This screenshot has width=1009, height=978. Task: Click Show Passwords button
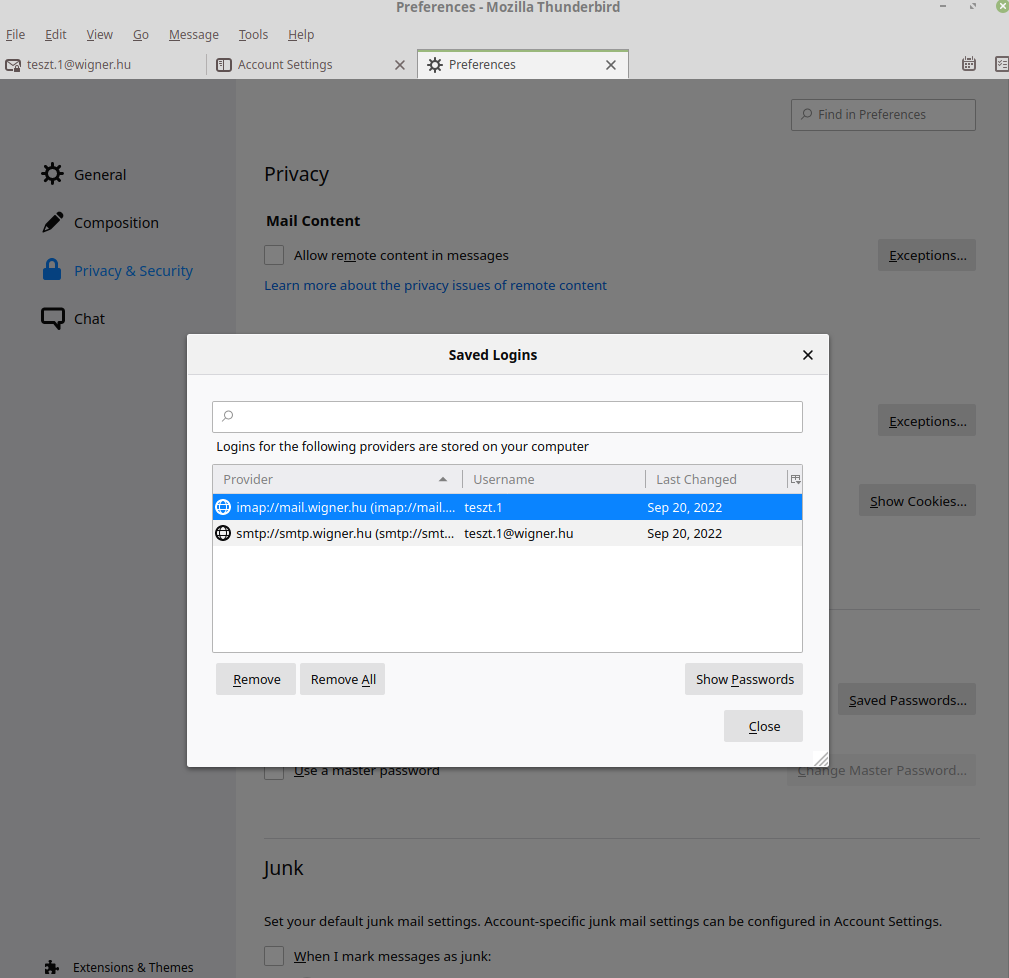[744, 679]
